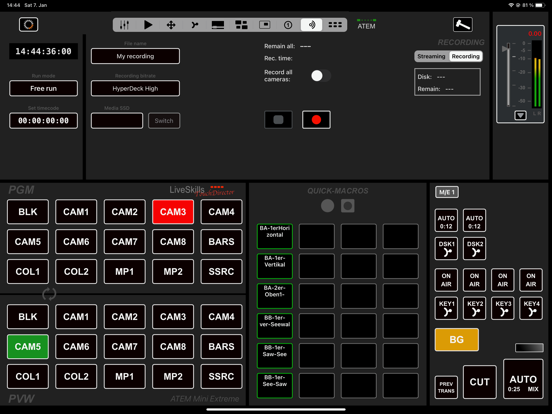Viewport: 552px width, 414px height.
Task: Select the streaming/recording speaker toolbar icon
Action: point(312,25)
